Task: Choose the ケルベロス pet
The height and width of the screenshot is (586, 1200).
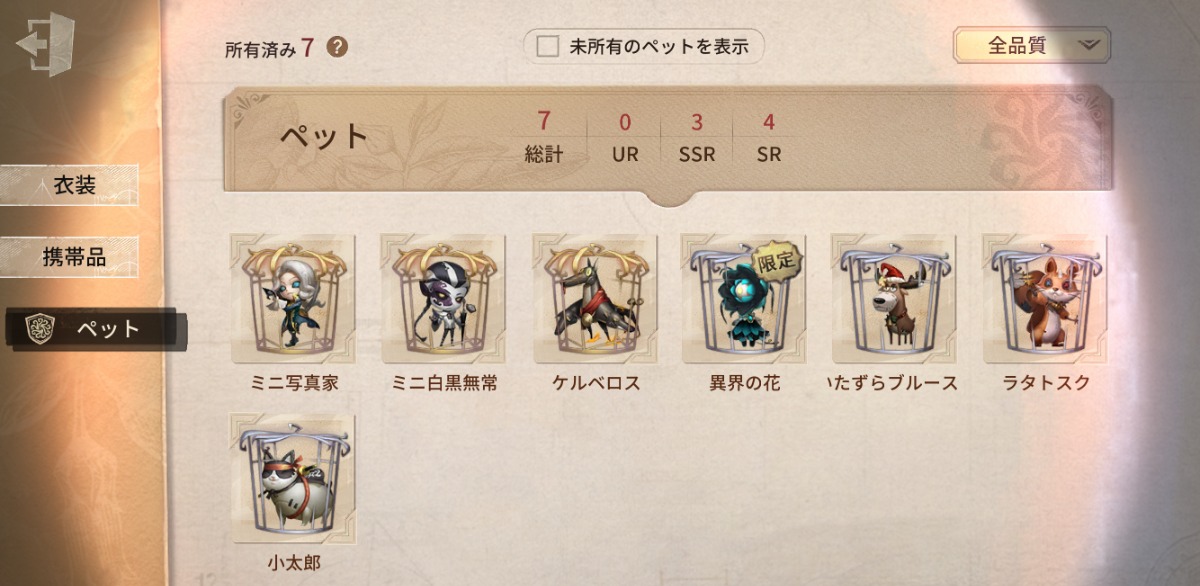Action: pos(594,298)
